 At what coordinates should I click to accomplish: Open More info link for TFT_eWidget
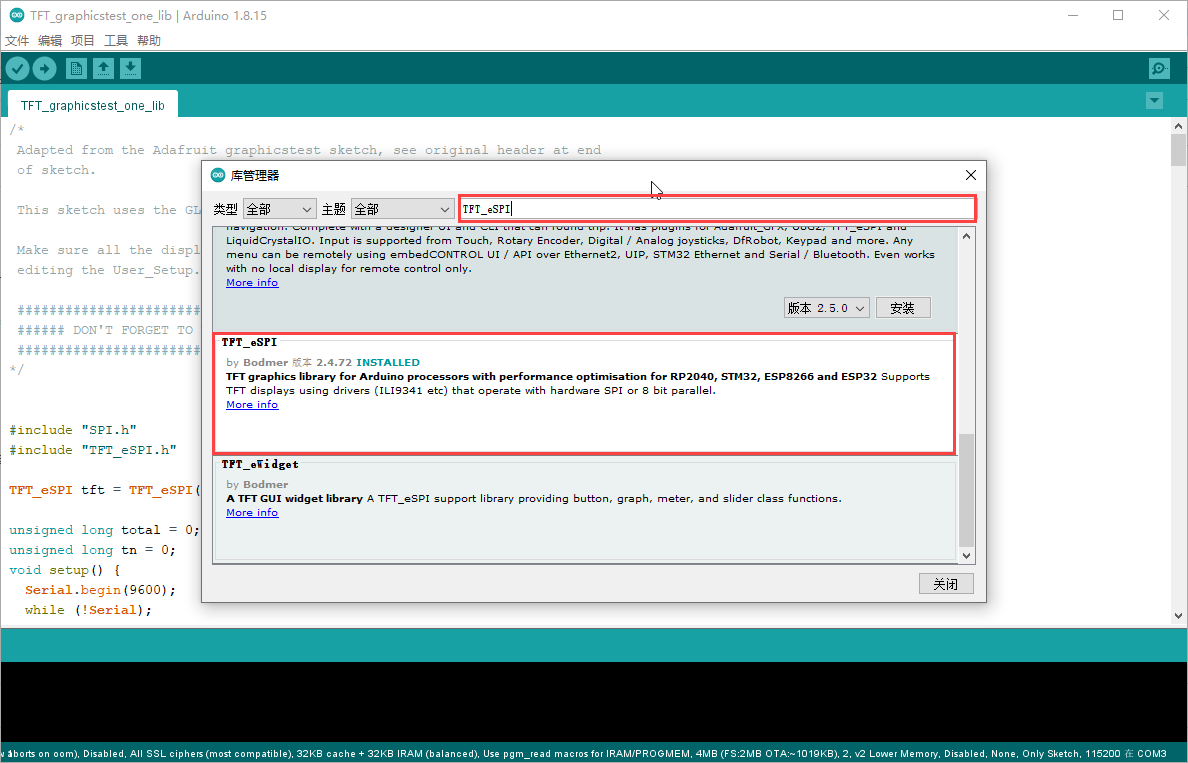252,513
